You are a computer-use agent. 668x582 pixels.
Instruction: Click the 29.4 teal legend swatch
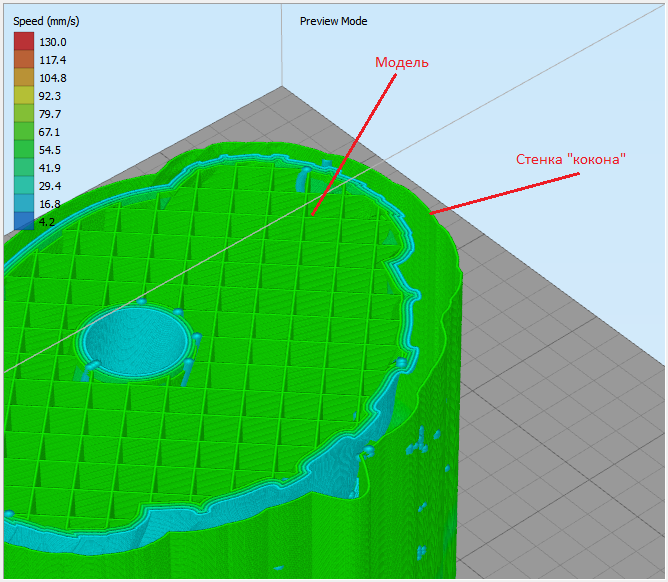coord(24,185)
